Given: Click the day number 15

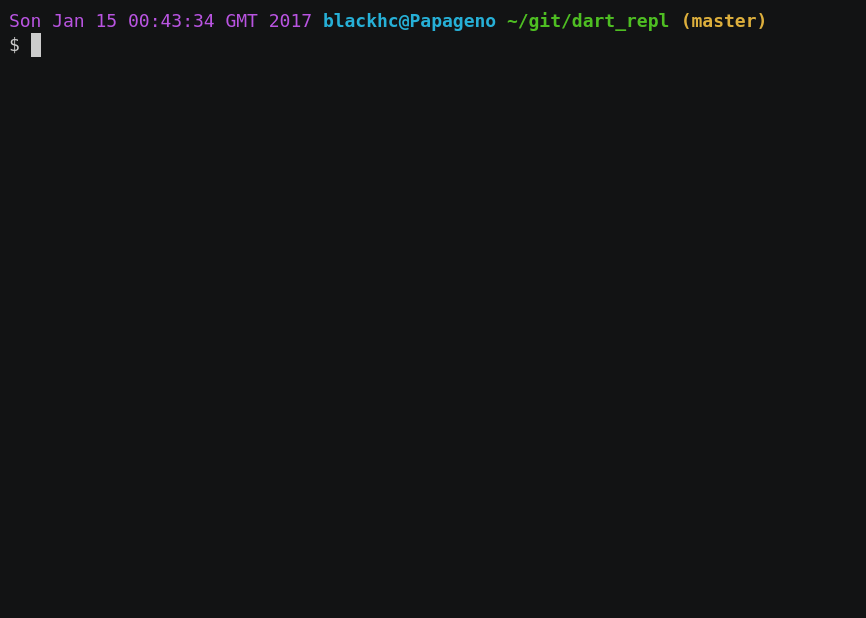Looking at the screenshot, I should pos(106,21).
